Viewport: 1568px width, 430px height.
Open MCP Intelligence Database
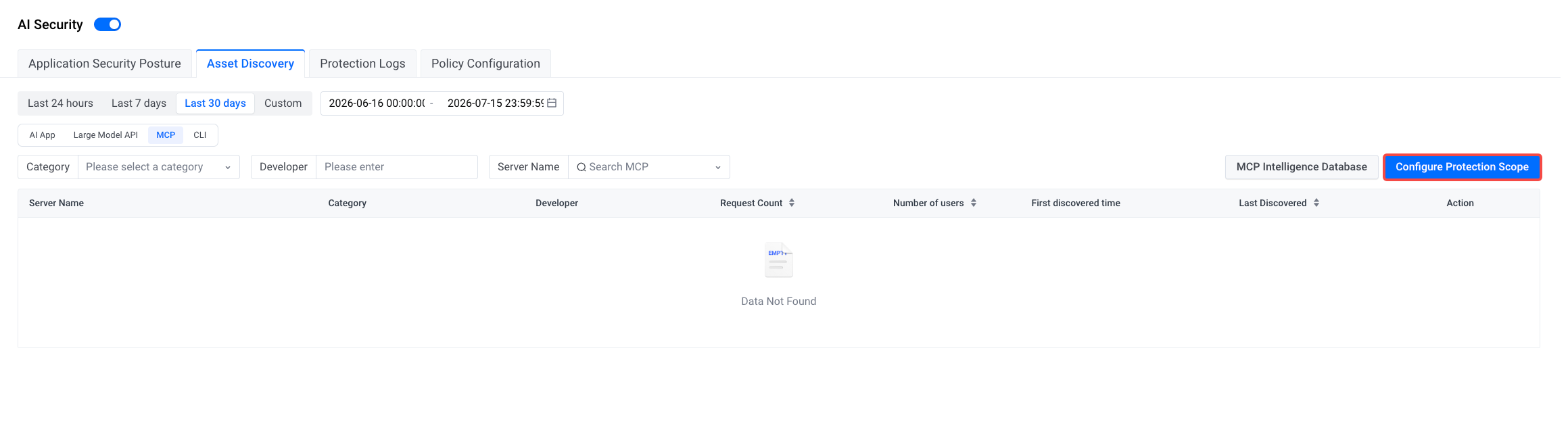1302,167
